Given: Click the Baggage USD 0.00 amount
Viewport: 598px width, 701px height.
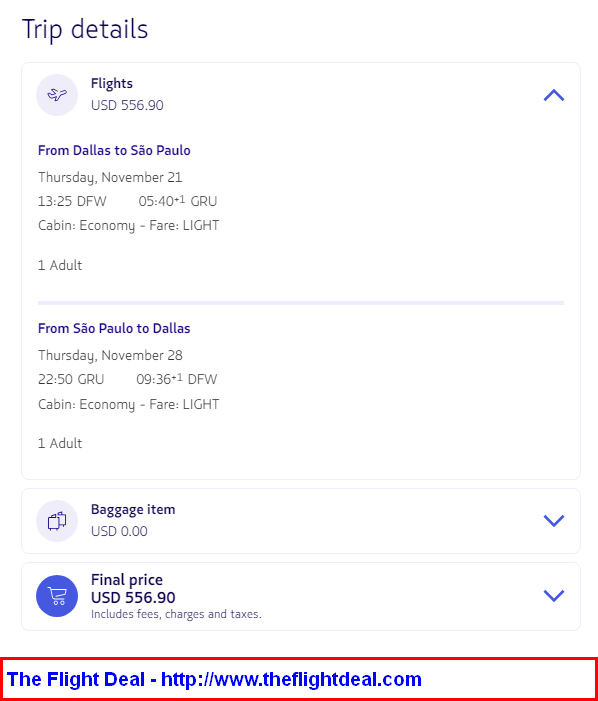Looking at the screenshot, I should 119,531.
